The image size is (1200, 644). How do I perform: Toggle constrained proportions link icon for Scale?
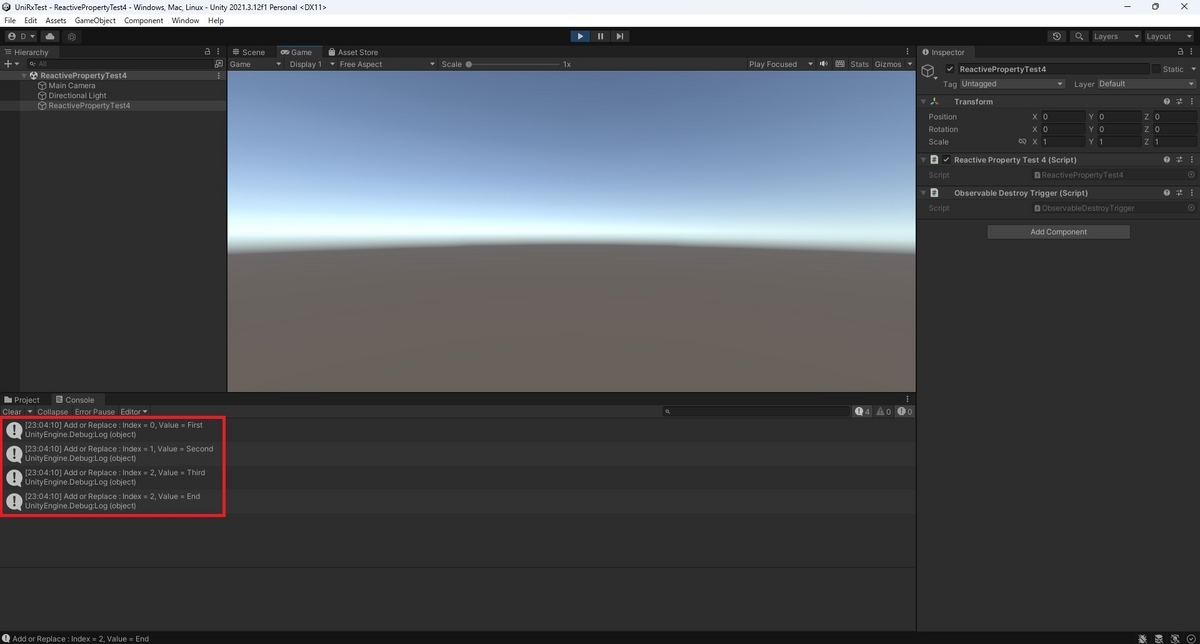(1022, 142)
